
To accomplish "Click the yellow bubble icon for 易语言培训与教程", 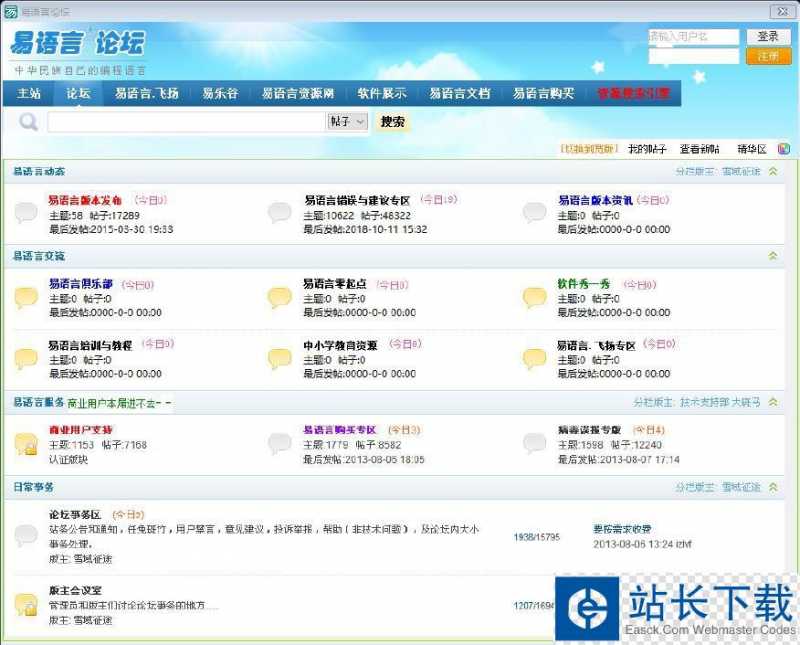I will click(x=26, y=359).
